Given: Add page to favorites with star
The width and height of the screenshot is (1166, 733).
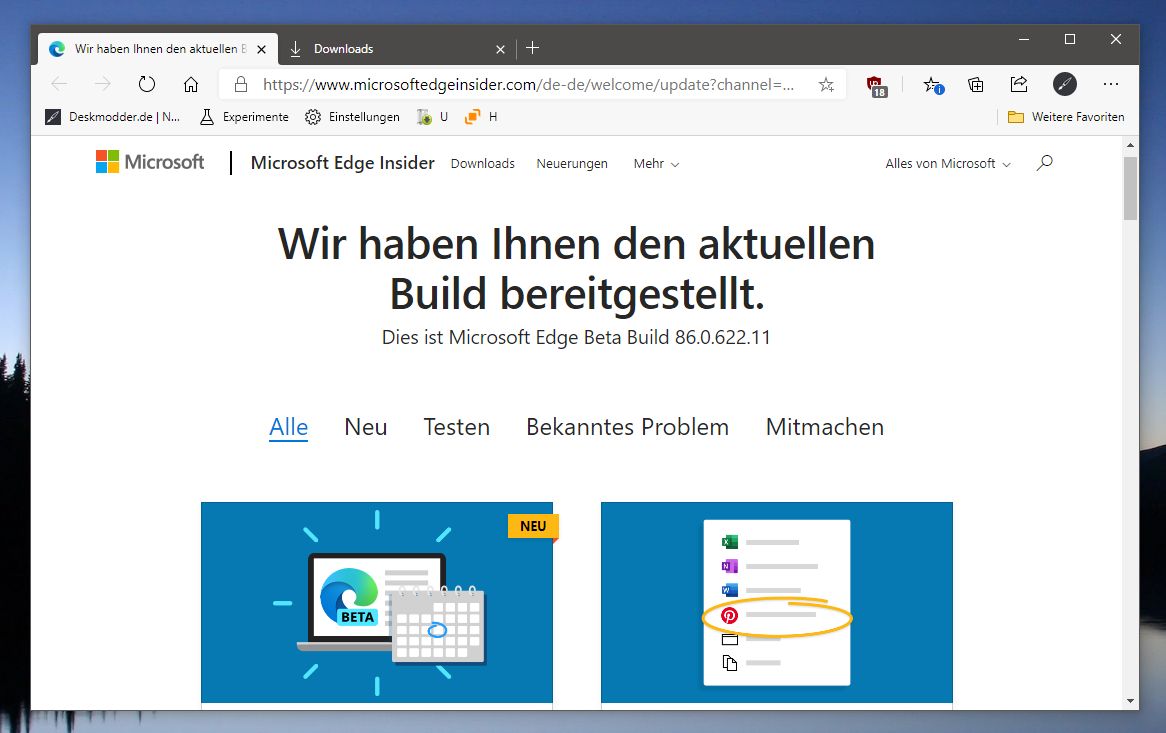Looking at the screenshot, I should [x=826, y=84].
